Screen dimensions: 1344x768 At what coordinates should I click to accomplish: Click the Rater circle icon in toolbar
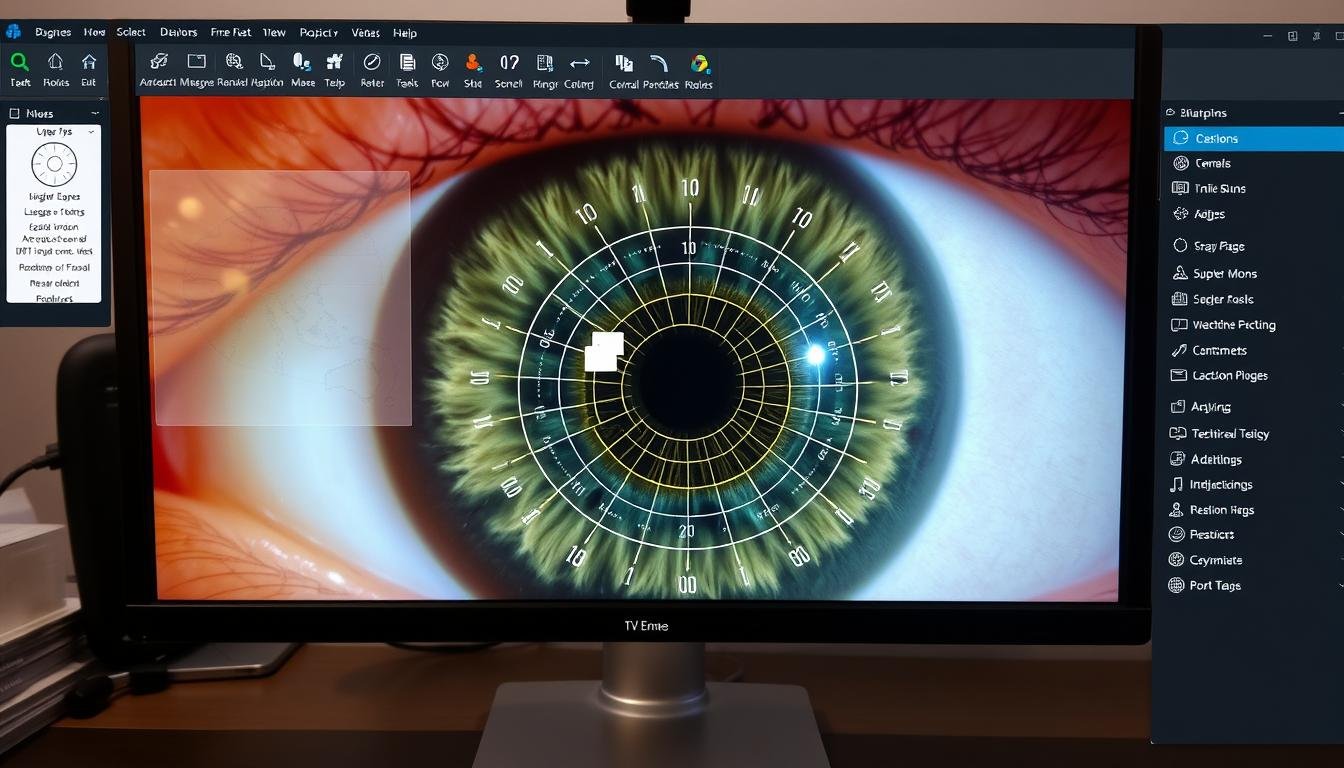(372, 62)
